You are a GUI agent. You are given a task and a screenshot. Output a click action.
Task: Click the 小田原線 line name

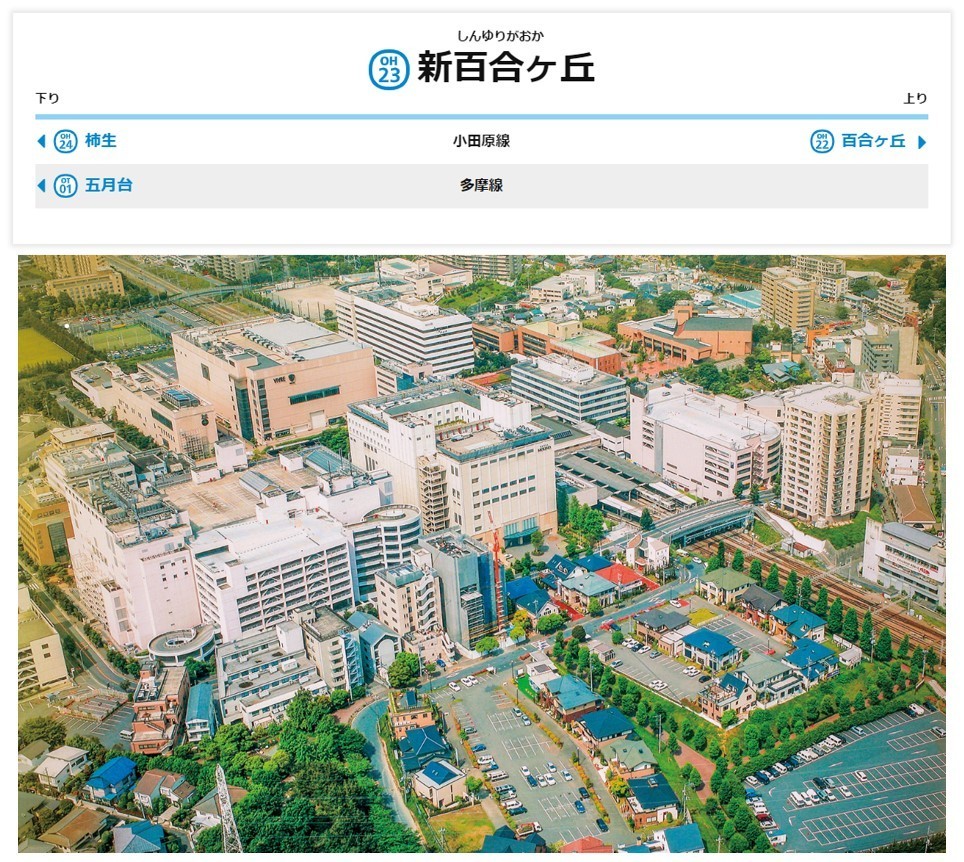point(481,141)
